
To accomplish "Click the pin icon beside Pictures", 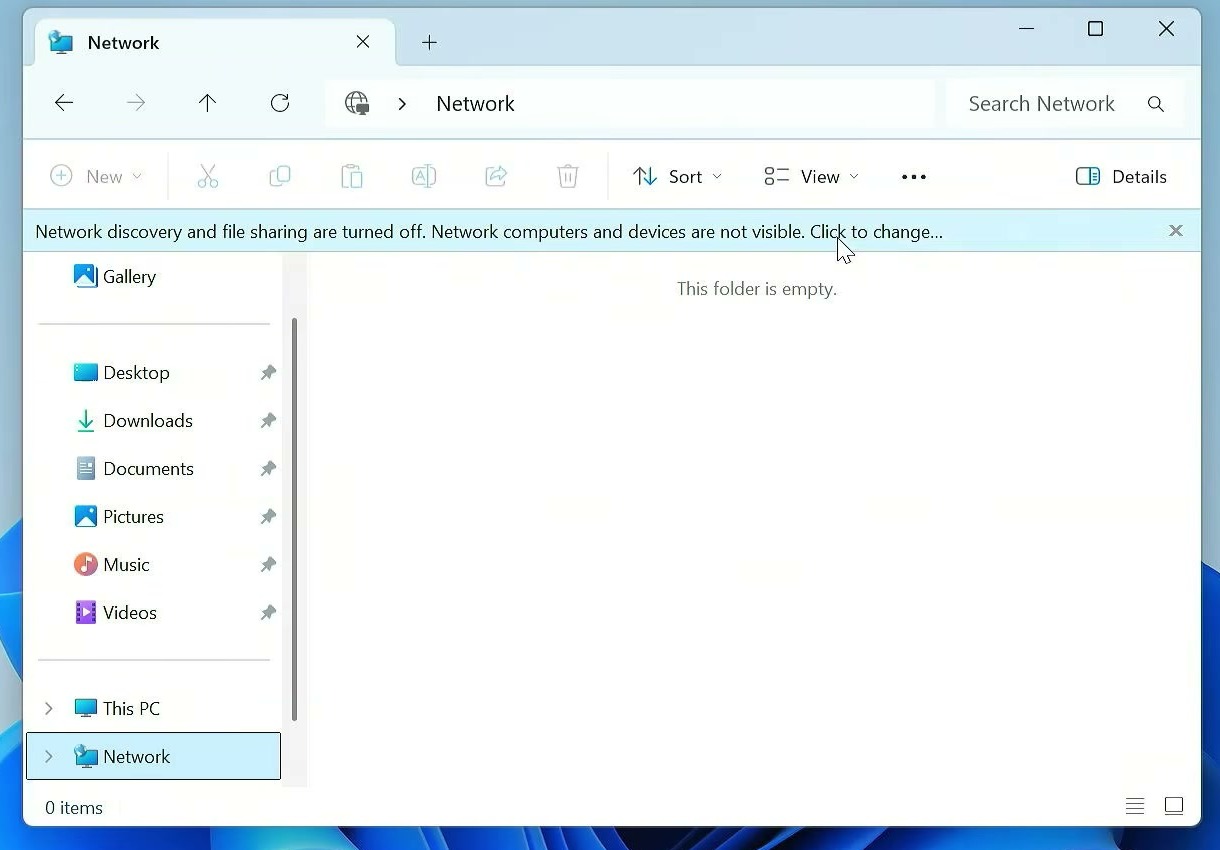I will 268,516.
